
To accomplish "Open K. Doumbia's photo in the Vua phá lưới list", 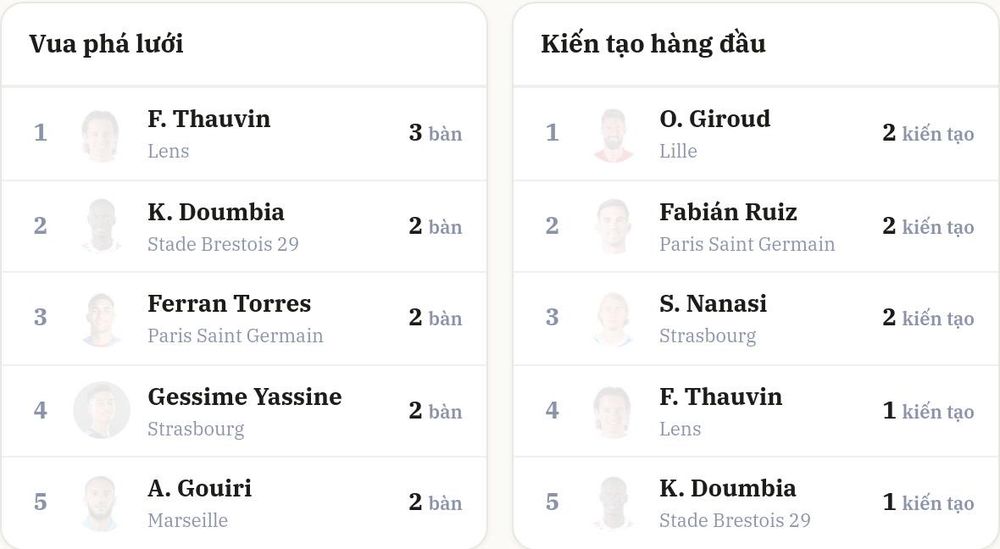I will (x=101, y=226).
